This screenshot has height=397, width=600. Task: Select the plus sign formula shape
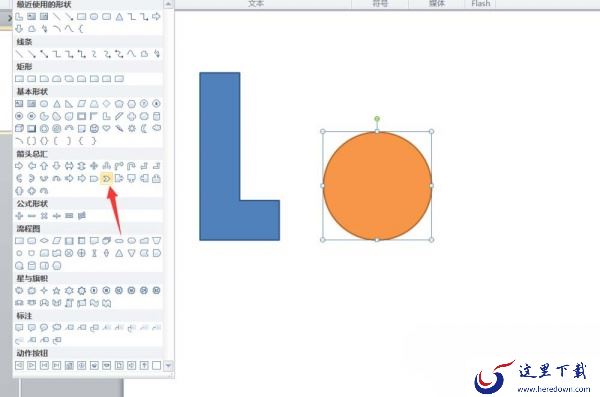click(19, 216)
